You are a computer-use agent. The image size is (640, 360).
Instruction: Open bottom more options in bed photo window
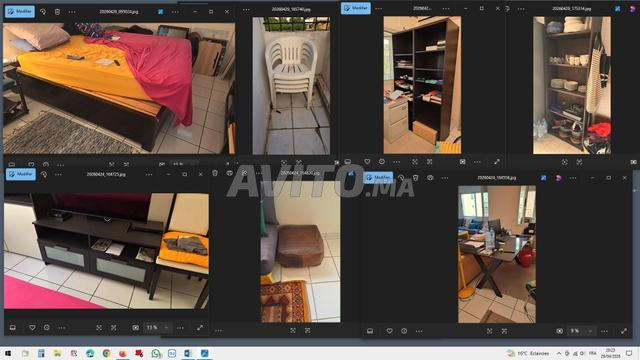pos(60,165)
